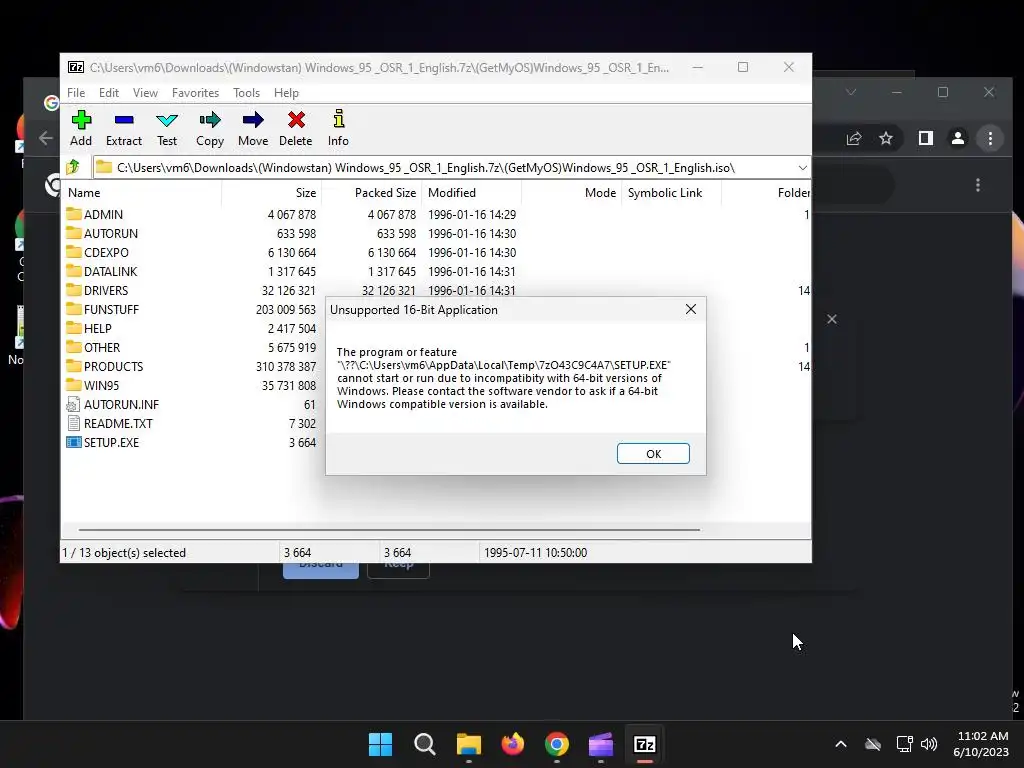Select the AUTORUN folder
1024x768 pixels.
click(x=110, y=233)
